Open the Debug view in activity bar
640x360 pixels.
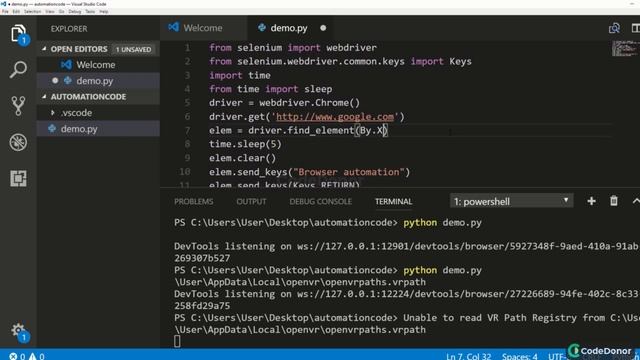pos(18,142)
